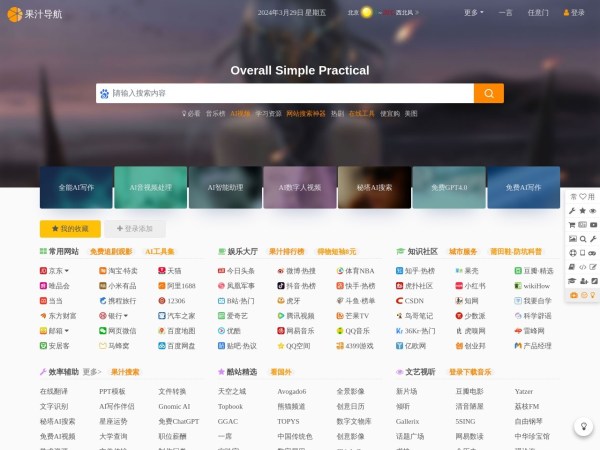Expand weather details via the 西北风 arrow

coord(417,13)
